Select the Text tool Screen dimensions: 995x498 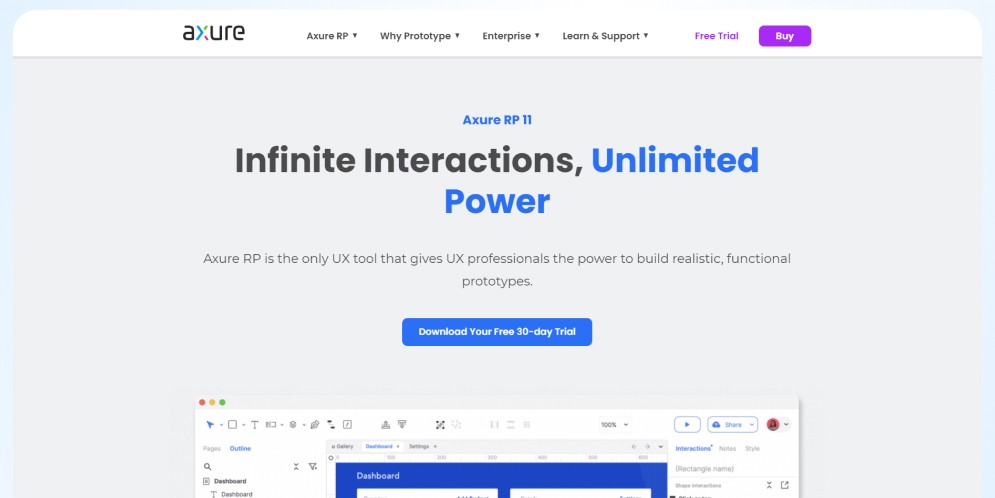tap(254, 425)
